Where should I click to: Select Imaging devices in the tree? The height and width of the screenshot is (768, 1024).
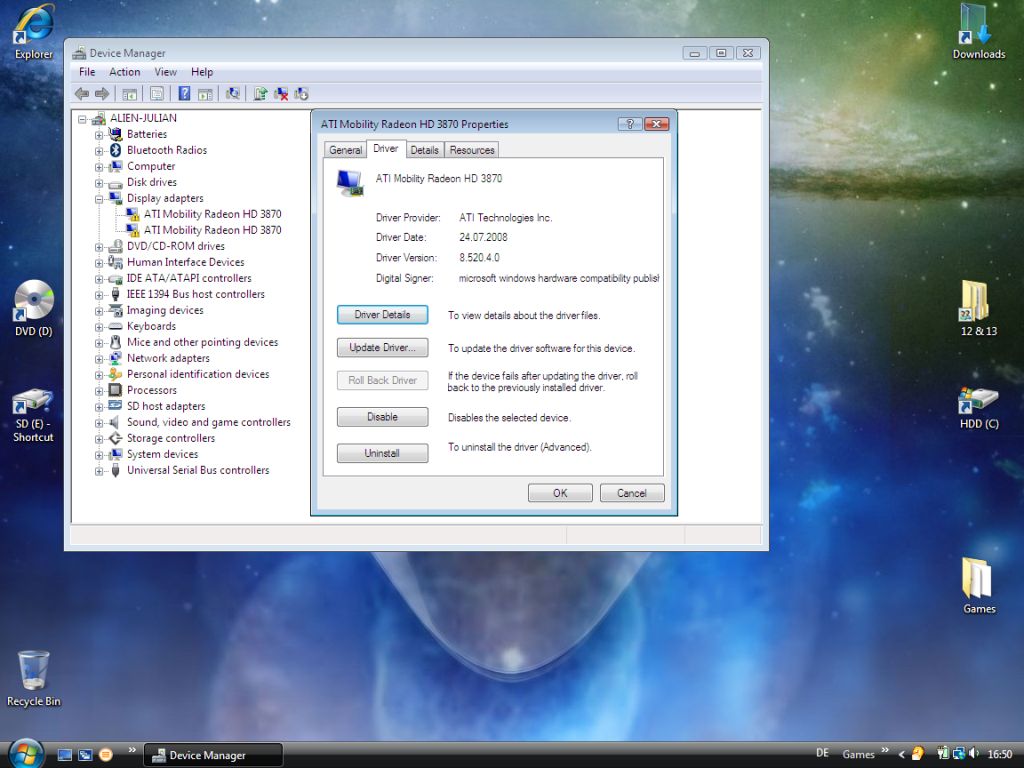pos(165,311)
